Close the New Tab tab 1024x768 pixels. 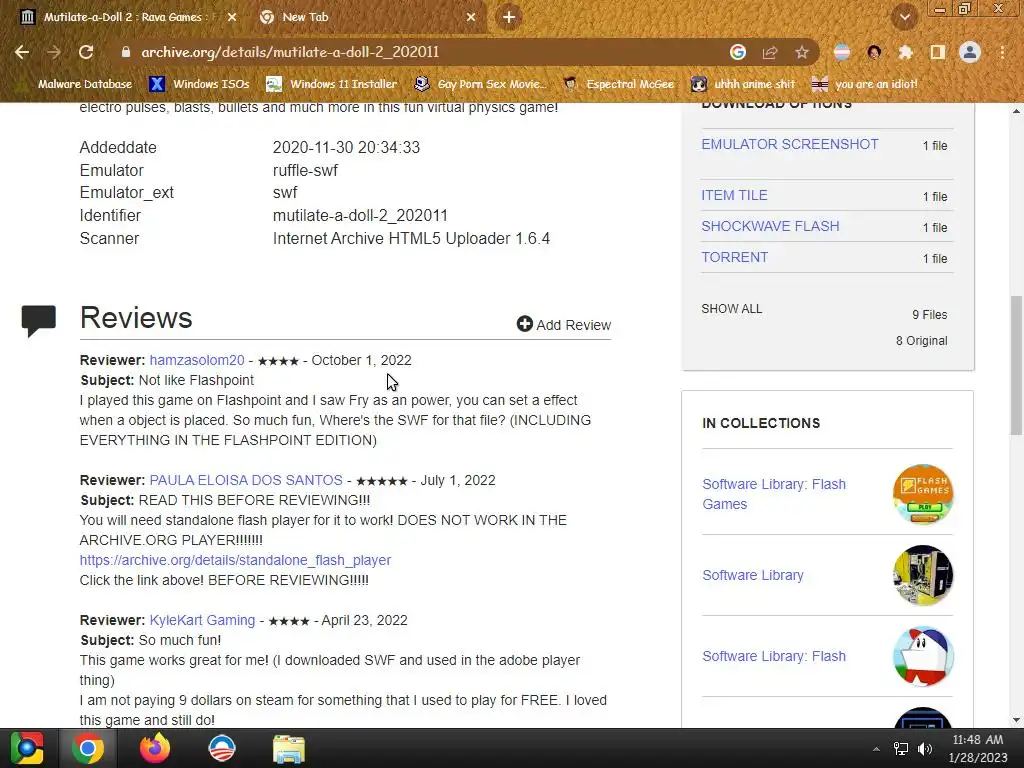(471, 17)
